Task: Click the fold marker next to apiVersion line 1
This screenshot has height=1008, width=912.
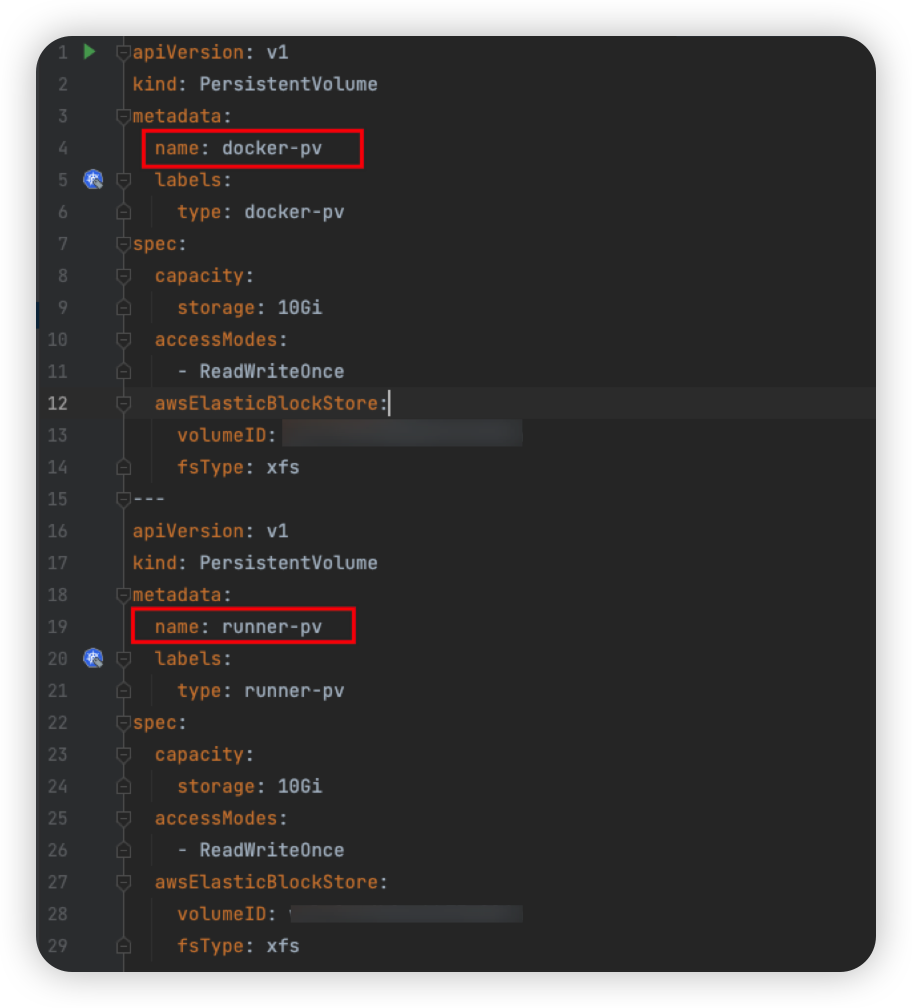Action: coord(122,52)
